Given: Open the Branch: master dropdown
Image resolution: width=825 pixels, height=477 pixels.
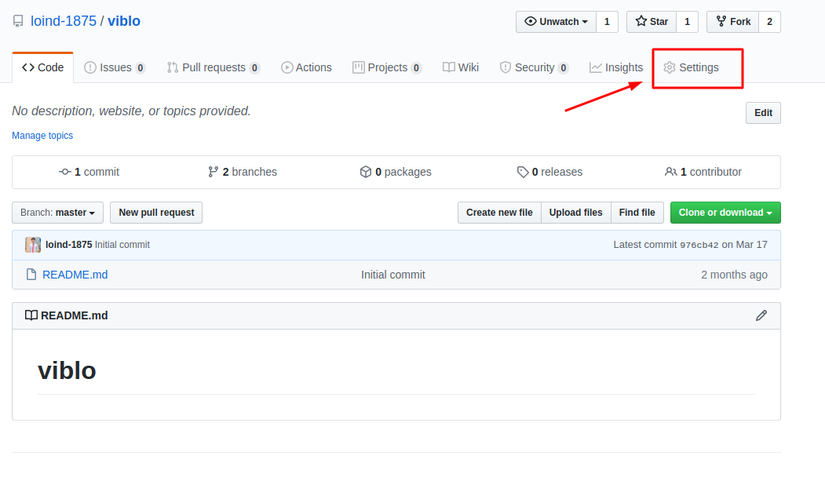Looking at the screenshot, I should [x=58, y=212].
